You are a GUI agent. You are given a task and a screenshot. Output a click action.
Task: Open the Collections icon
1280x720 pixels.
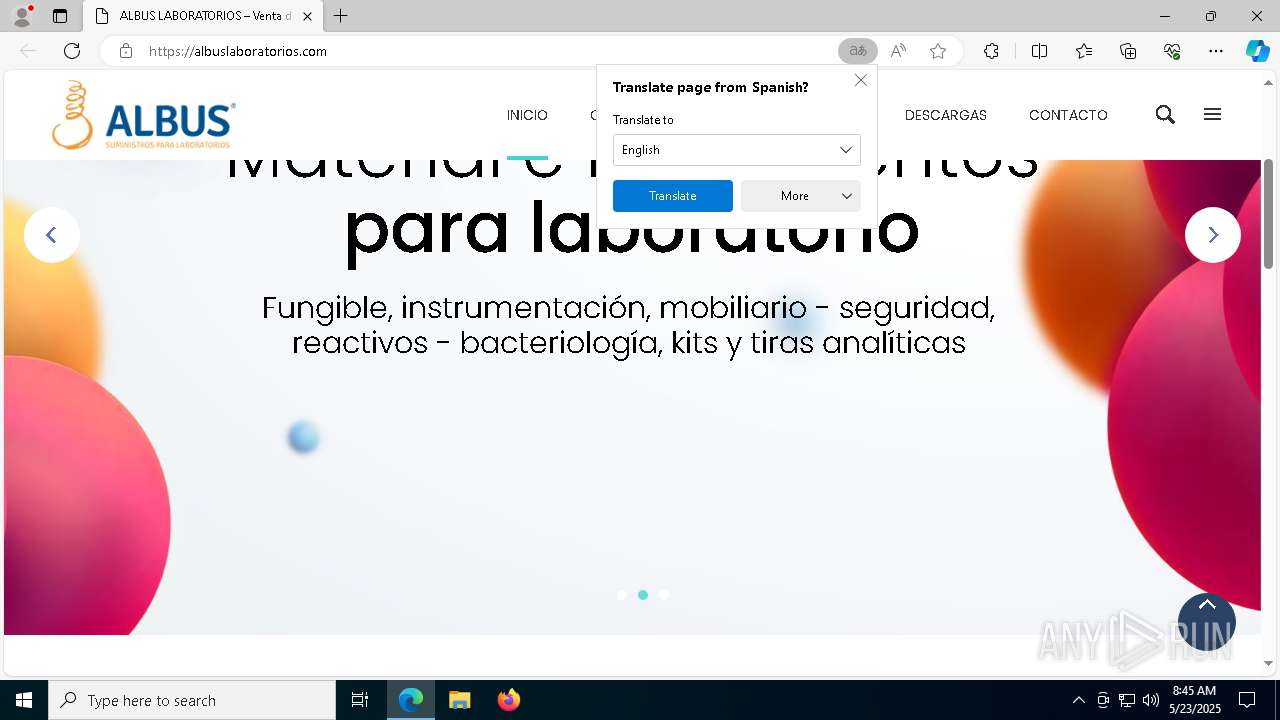tap(1128, 51)
